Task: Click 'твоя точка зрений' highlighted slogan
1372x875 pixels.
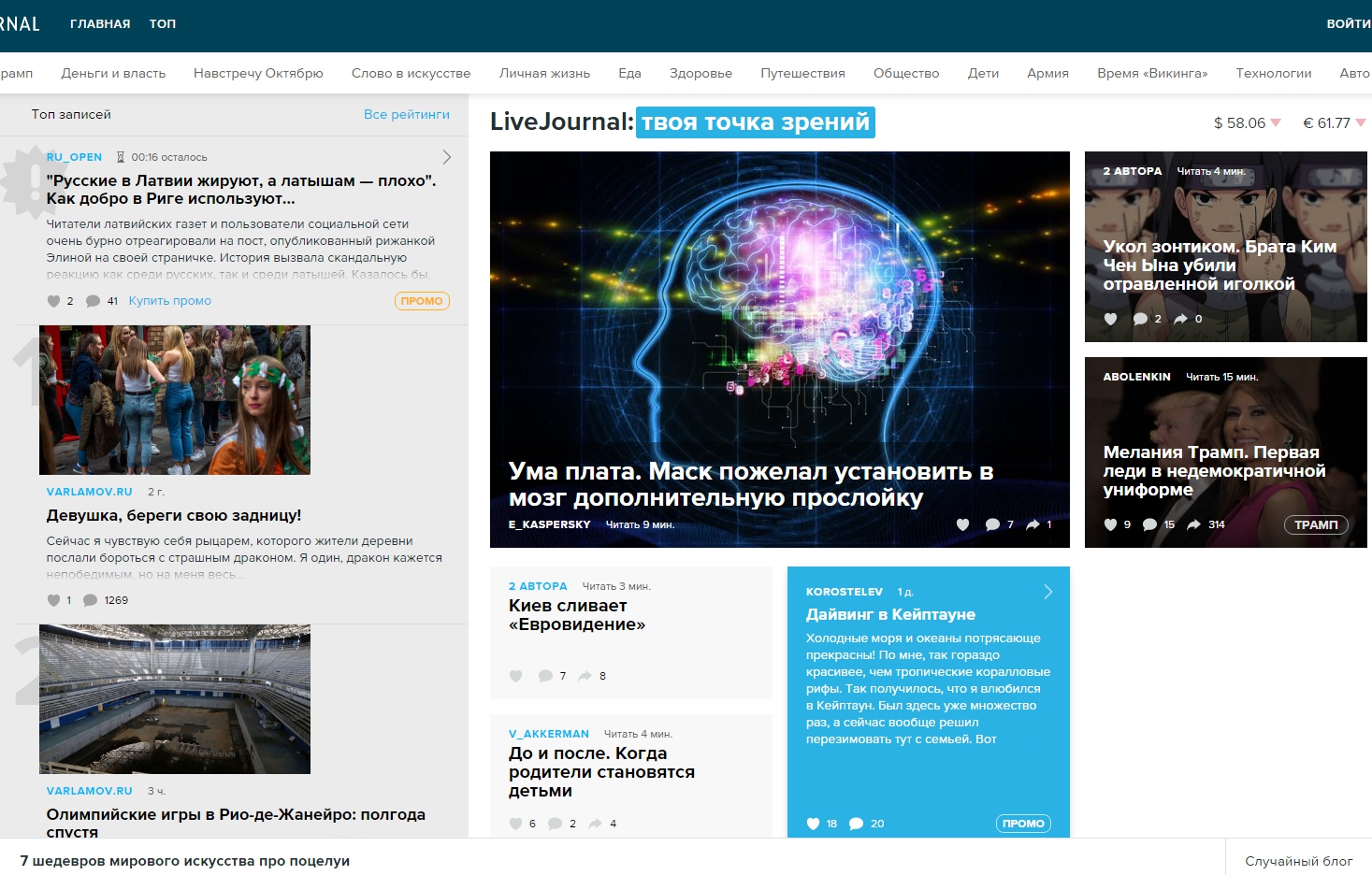Action: (756, 122)
